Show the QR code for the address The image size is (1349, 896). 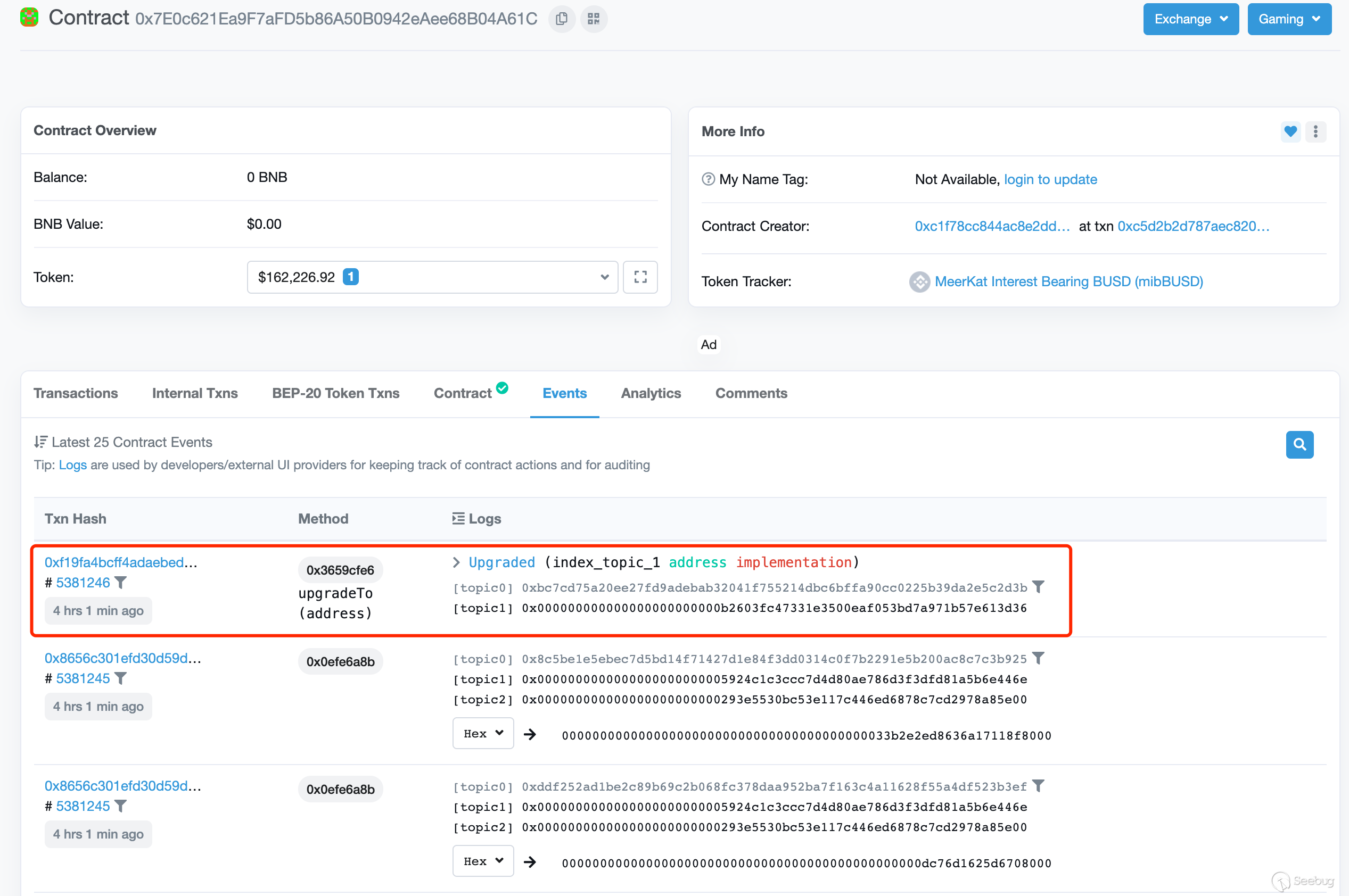(x=594, y=19)
